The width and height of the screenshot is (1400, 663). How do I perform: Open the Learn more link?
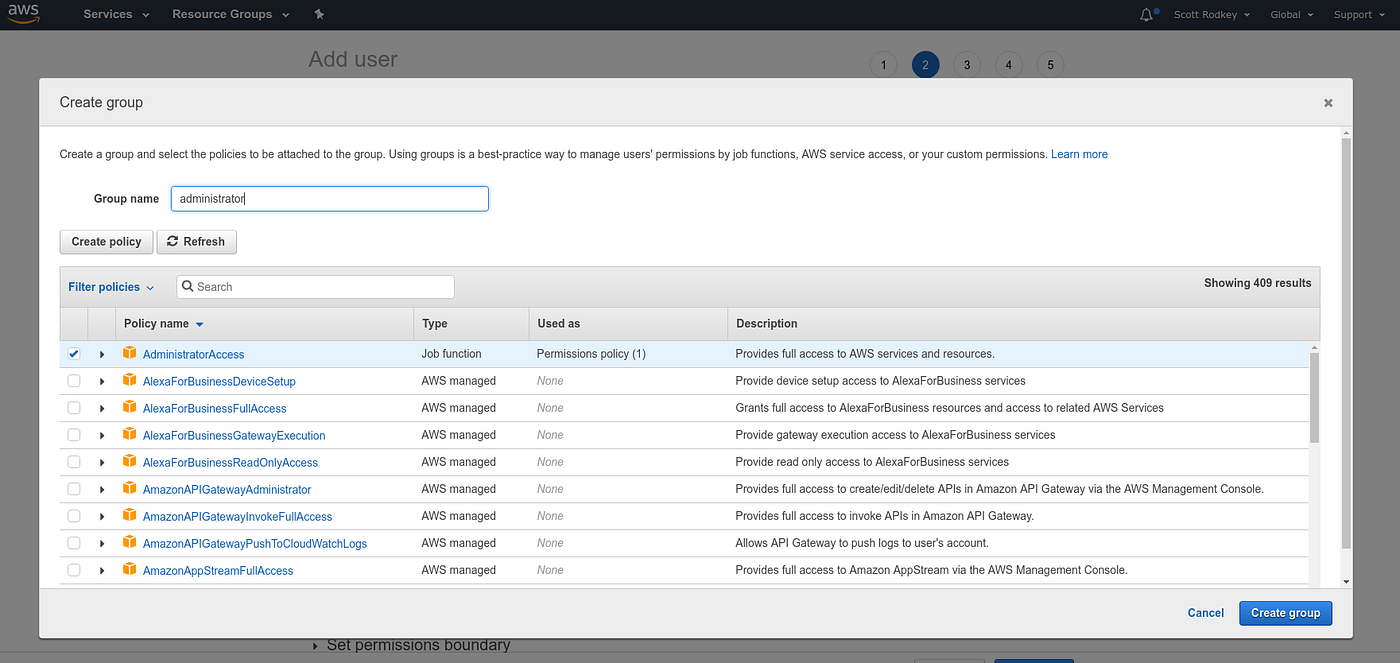point(1079,154)
